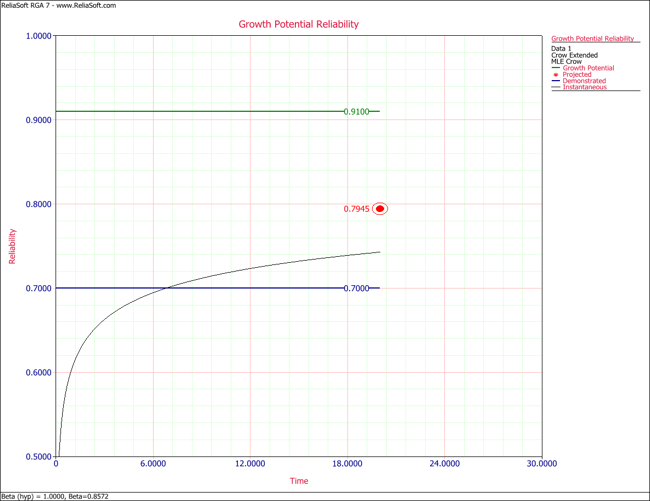Click the gray Instantaneous legend line
Viewport: 650px width, 501px height.
(x=556, y=87)
